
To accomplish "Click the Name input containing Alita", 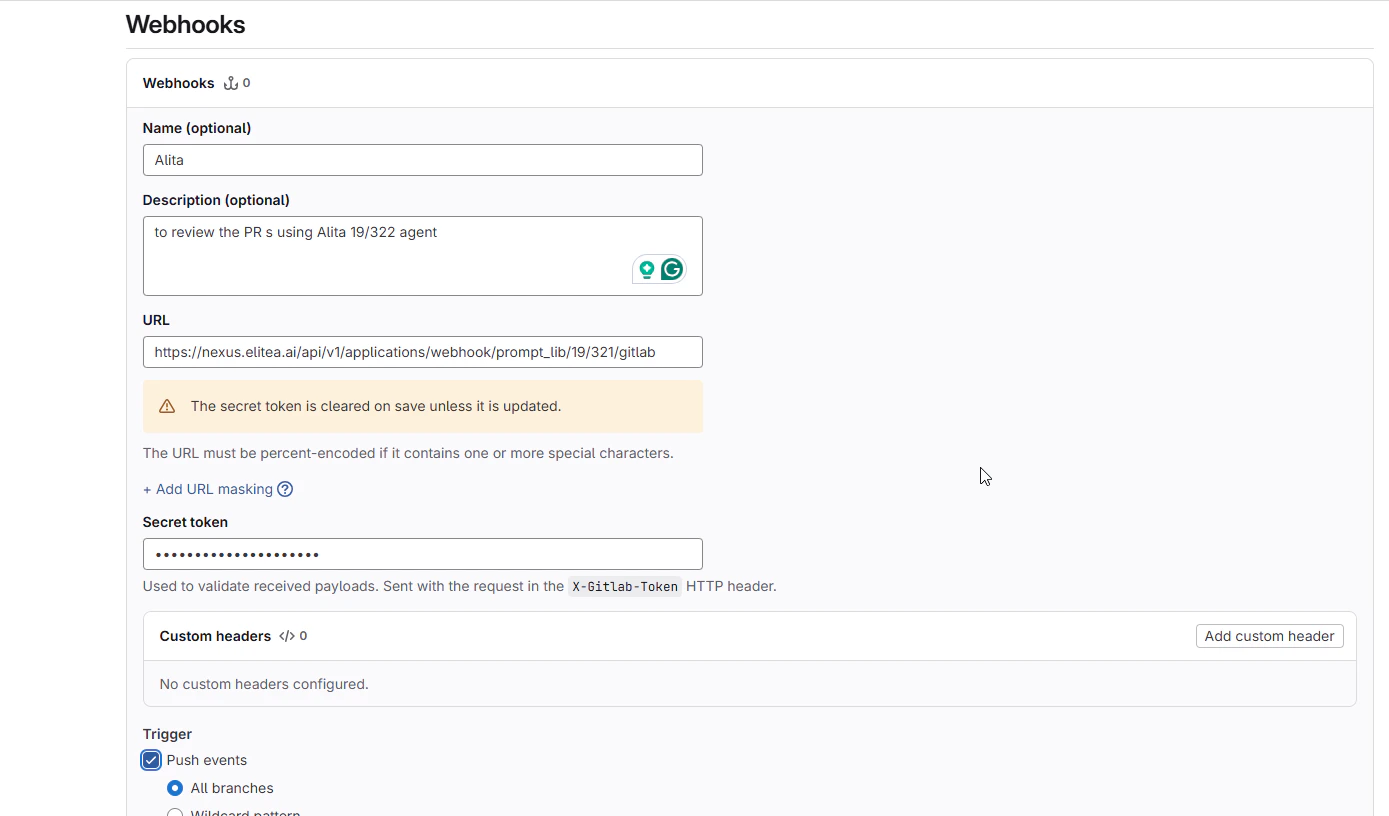I will coord(422,160).
